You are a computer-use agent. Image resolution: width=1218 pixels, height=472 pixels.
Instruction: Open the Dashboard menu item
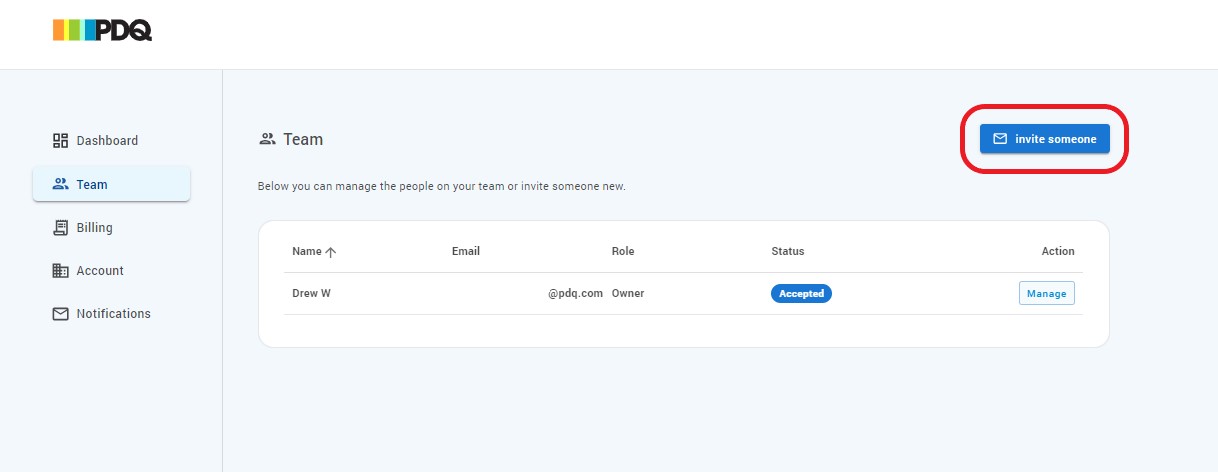[107, 141]
